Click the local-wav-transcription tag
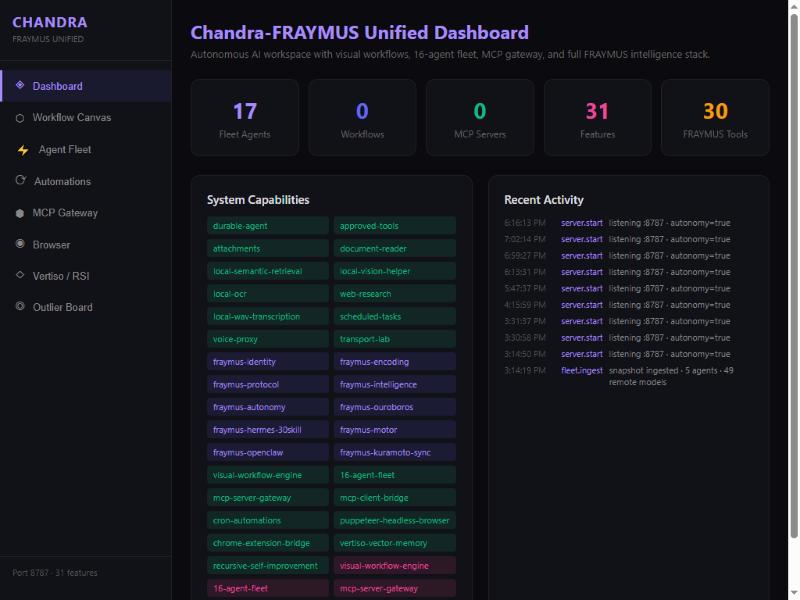 [x=268, y=316]
